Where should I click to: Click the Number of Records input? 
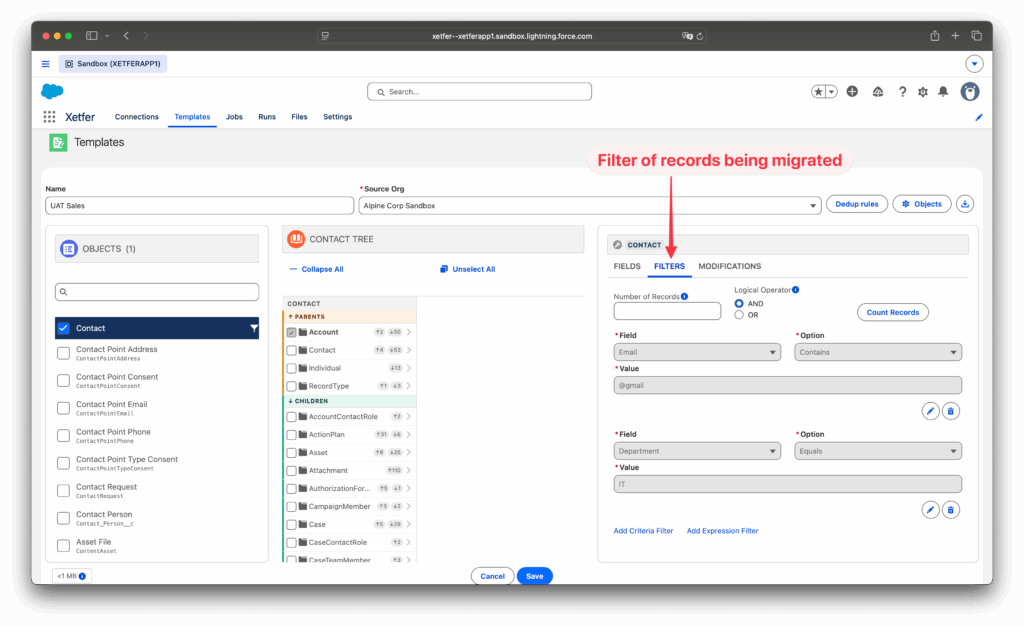tap(667, 311)
